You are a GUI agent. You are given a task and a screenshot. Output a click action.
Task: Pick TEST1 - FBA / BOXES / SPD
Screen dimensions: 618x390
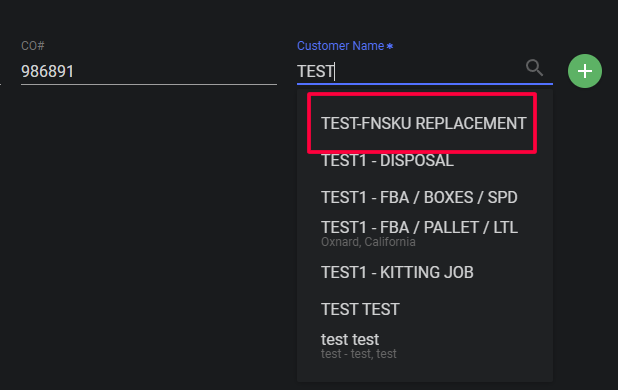[425, 197]
